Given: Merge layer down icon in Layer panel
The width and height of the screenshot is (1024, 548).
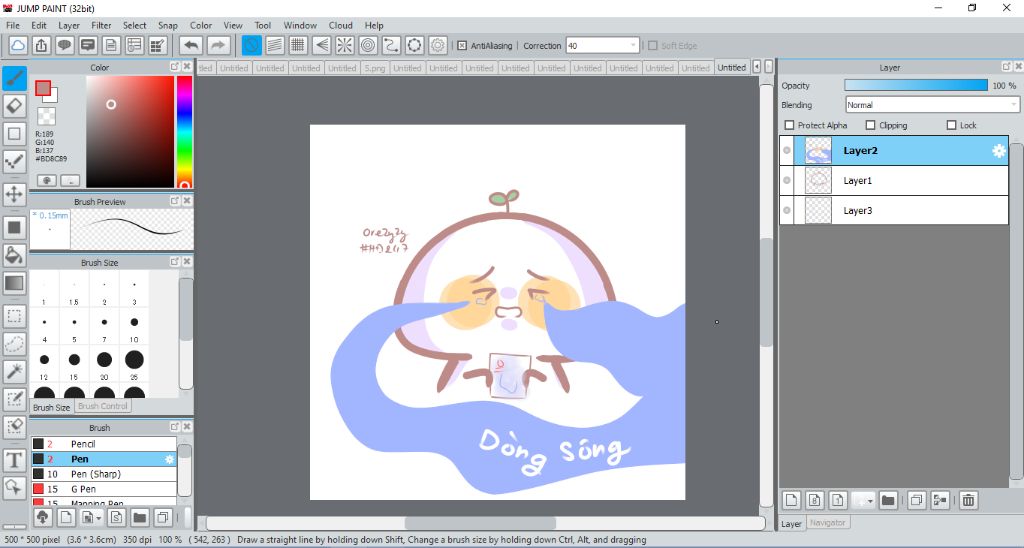Looking at the screenshot, I should coord(940,501).
